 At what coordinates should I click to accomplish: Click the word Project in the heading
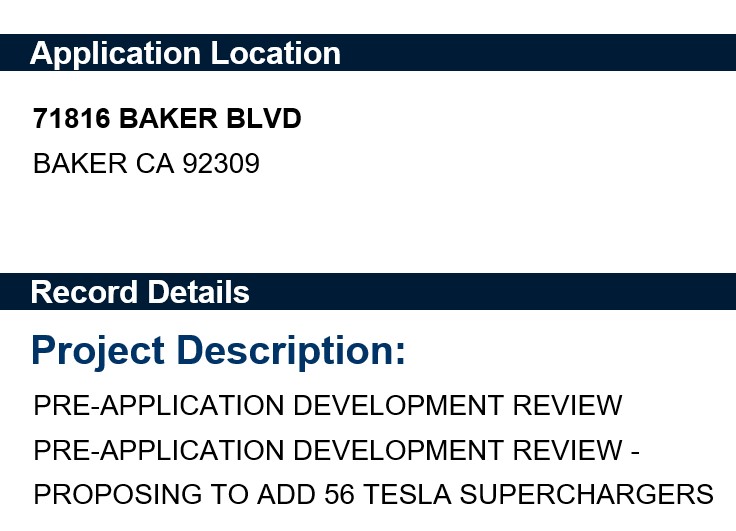98,351
